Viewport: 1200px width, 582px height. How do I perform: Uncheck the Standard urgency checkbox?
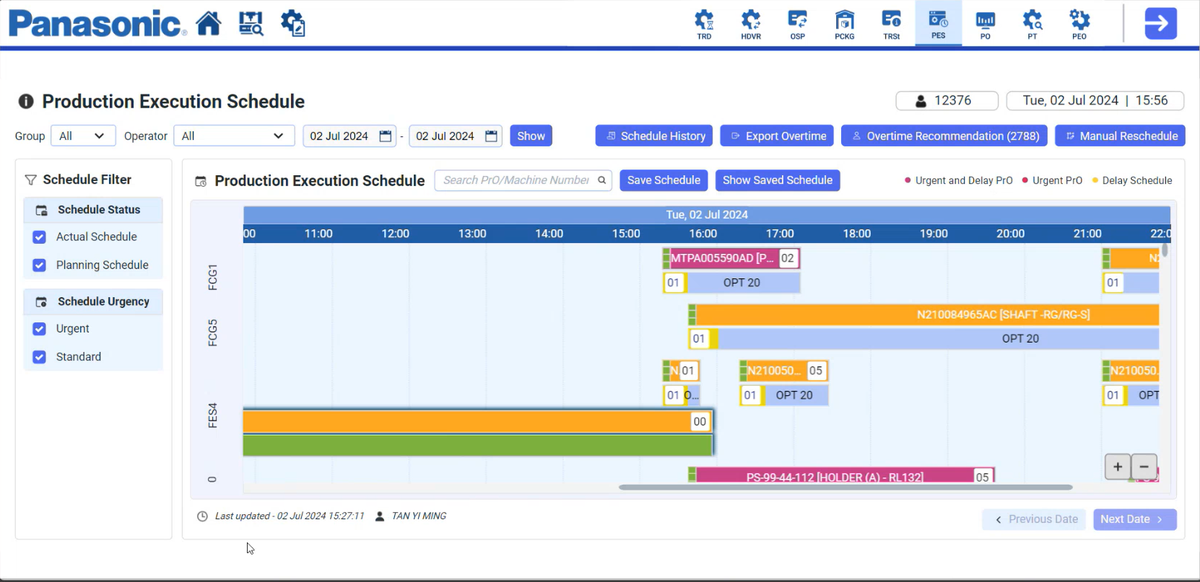[x=39, y=356]
